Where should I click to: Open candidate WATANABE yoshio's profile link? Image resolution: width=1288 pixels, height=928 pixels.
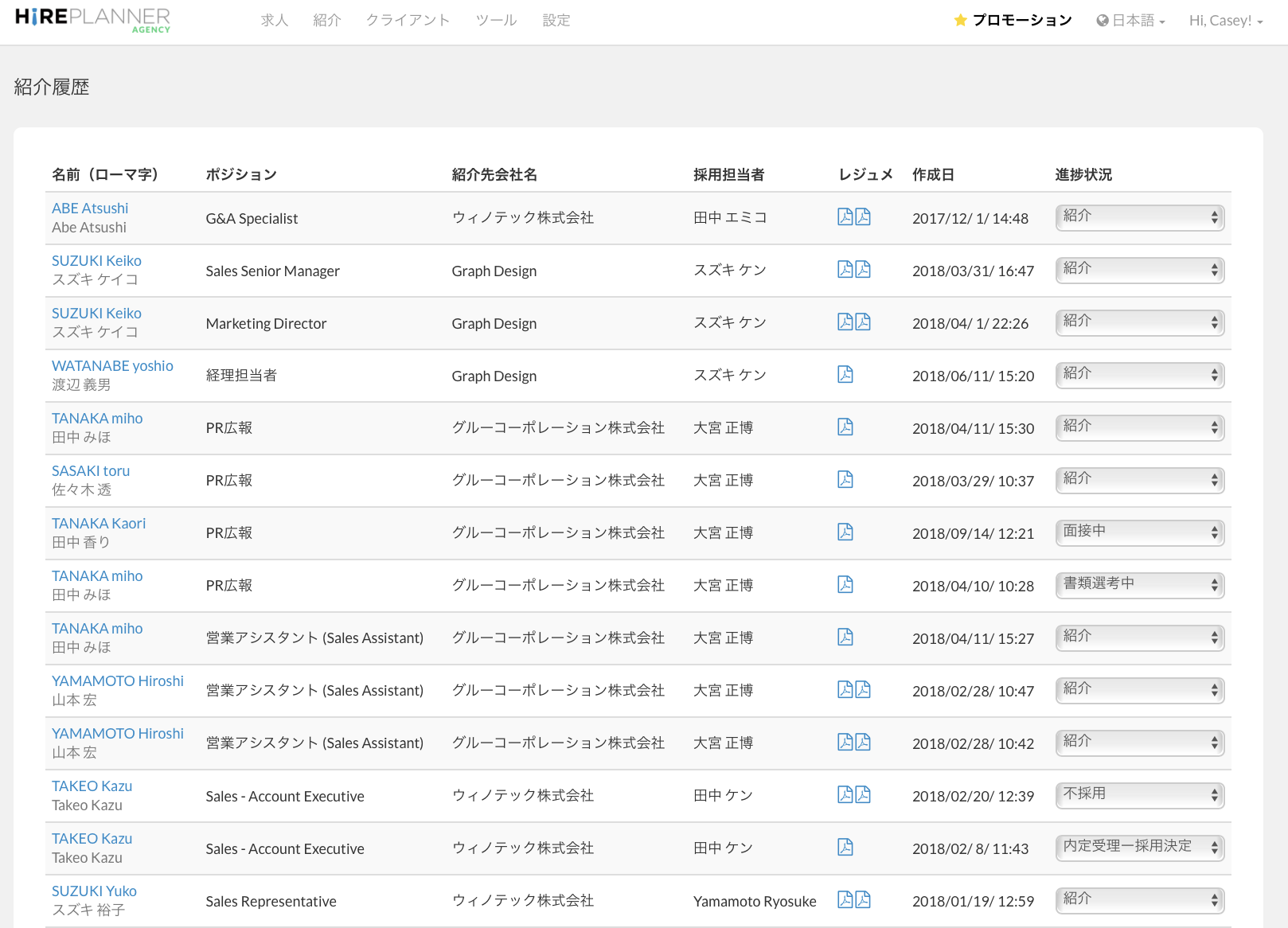click(x=112, y=366)
